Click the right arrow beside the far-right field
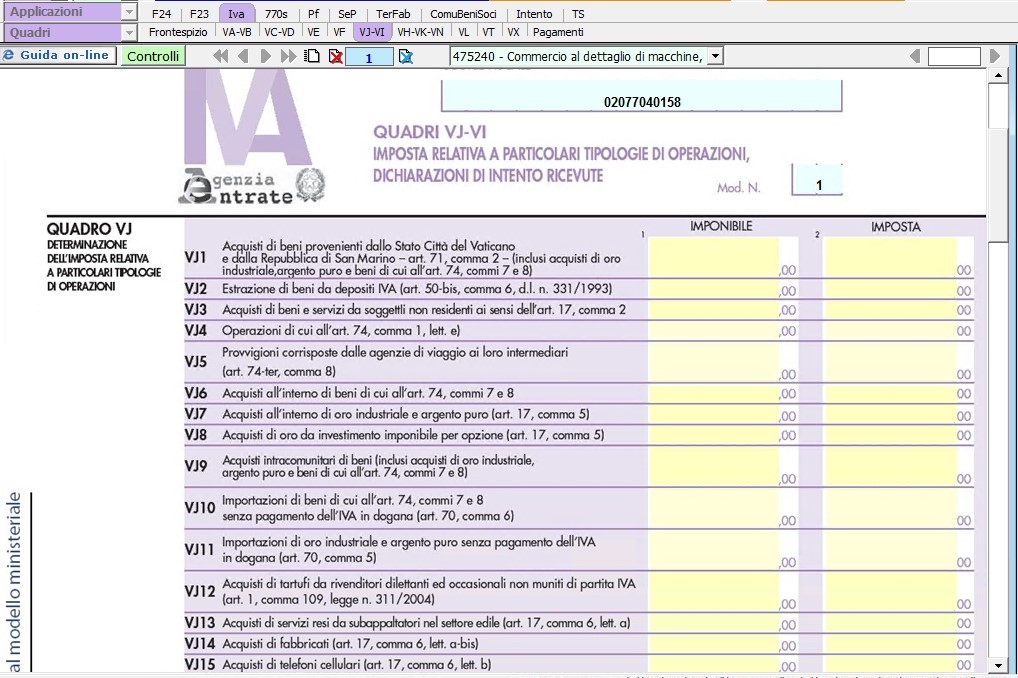 pyautogui.click(x=995, y=56)
